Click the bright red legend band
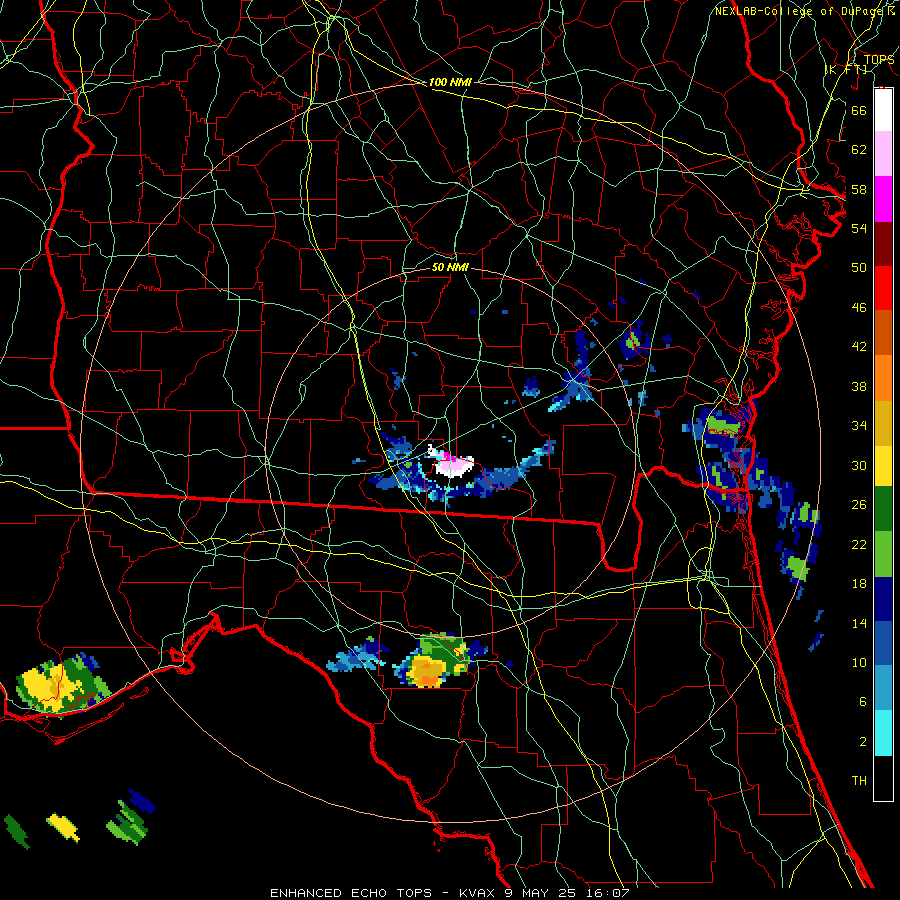Screen dimensions: 900x900 coord(883,288)
